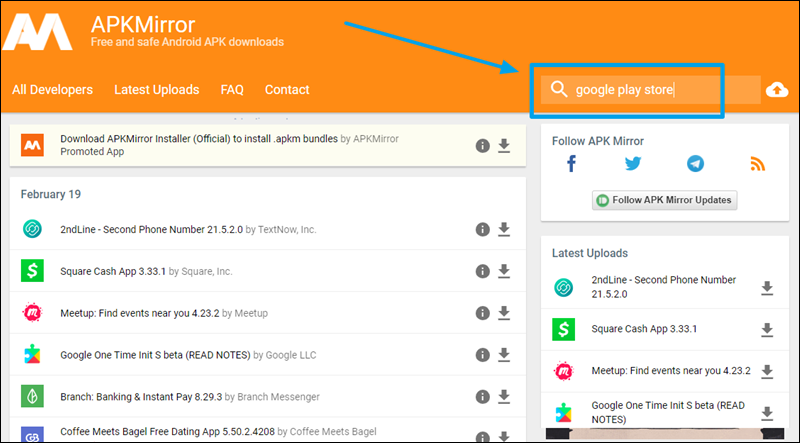Open Branch: Banking & Instant Pay 8.29.3 link

(141, 397)
